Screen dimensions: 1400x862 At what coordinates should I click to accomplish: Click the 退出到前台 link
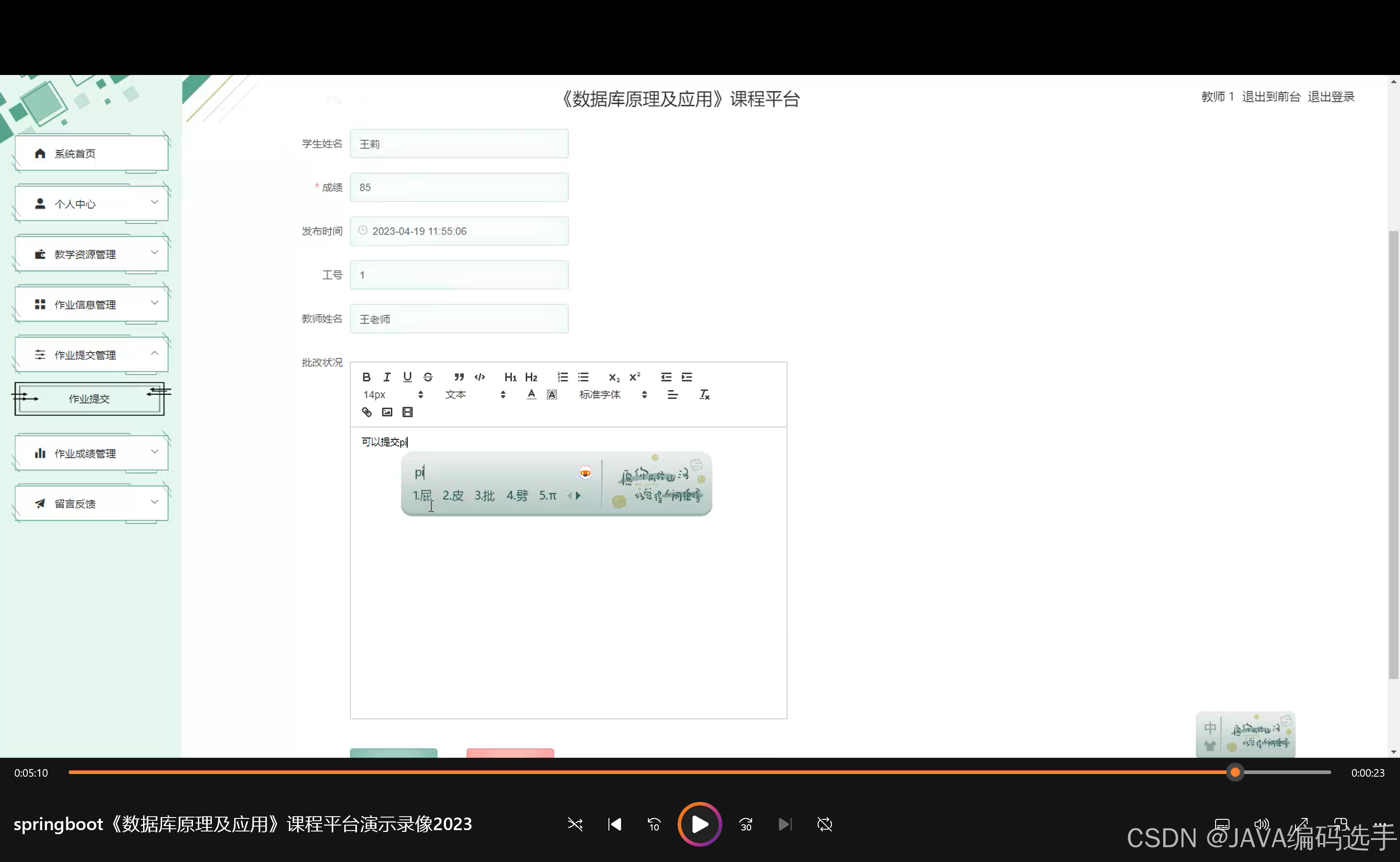tap(1271, 97)
